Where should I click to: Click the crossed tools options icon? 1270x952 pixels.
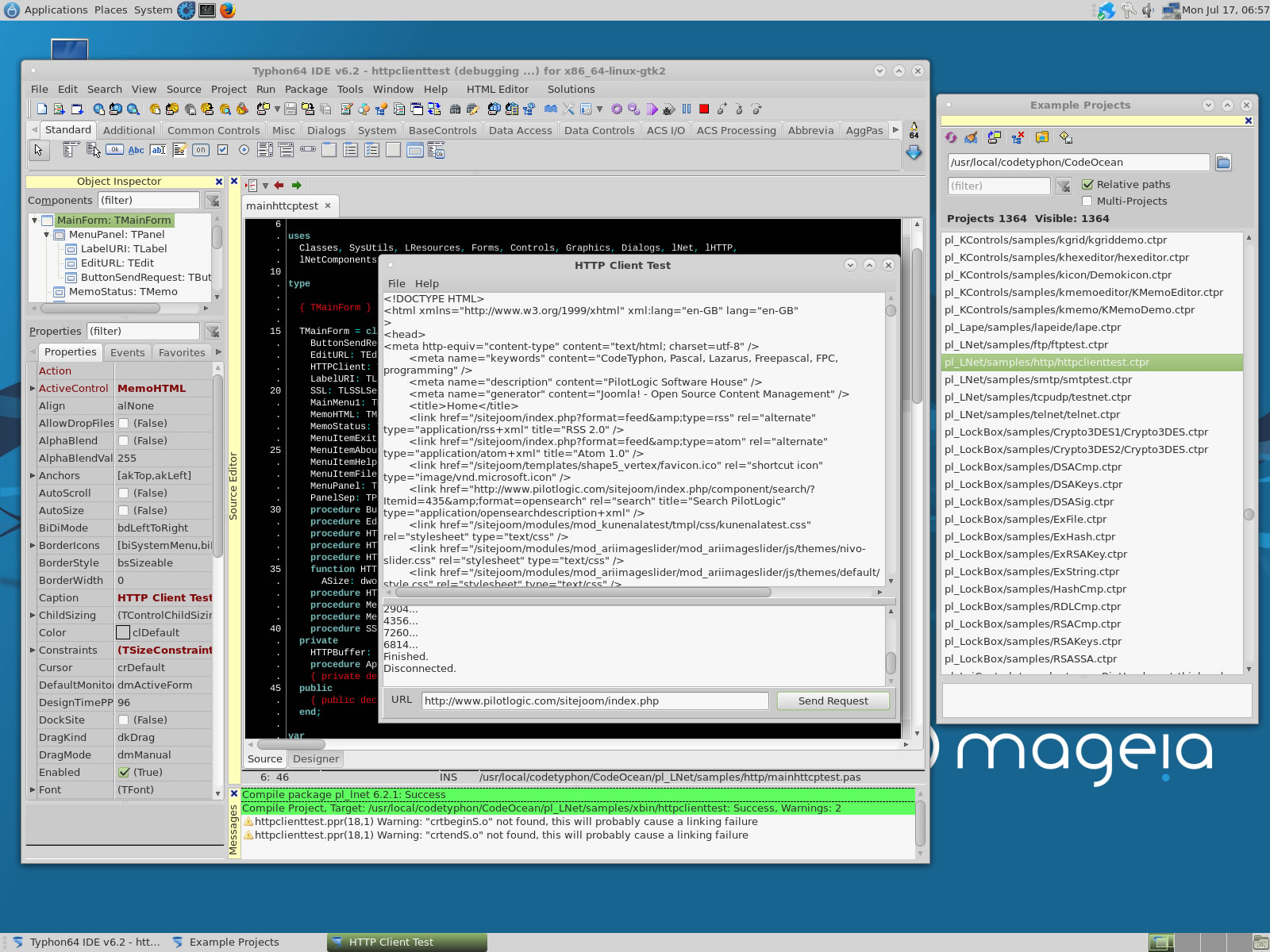pyautogui.click(x=568, y=109)
